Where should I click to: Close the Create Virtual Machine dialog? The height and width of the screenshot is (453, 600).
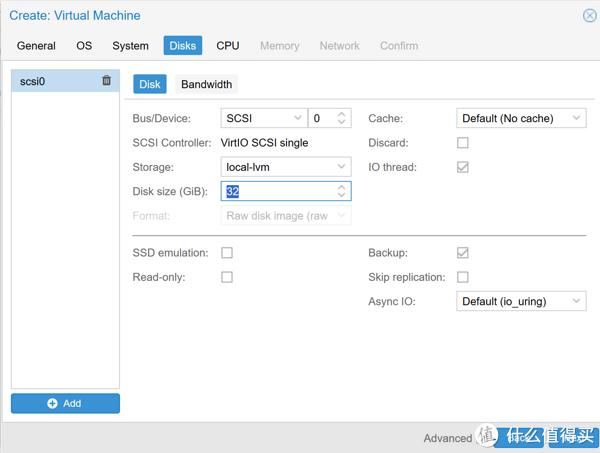click(588, 15)
